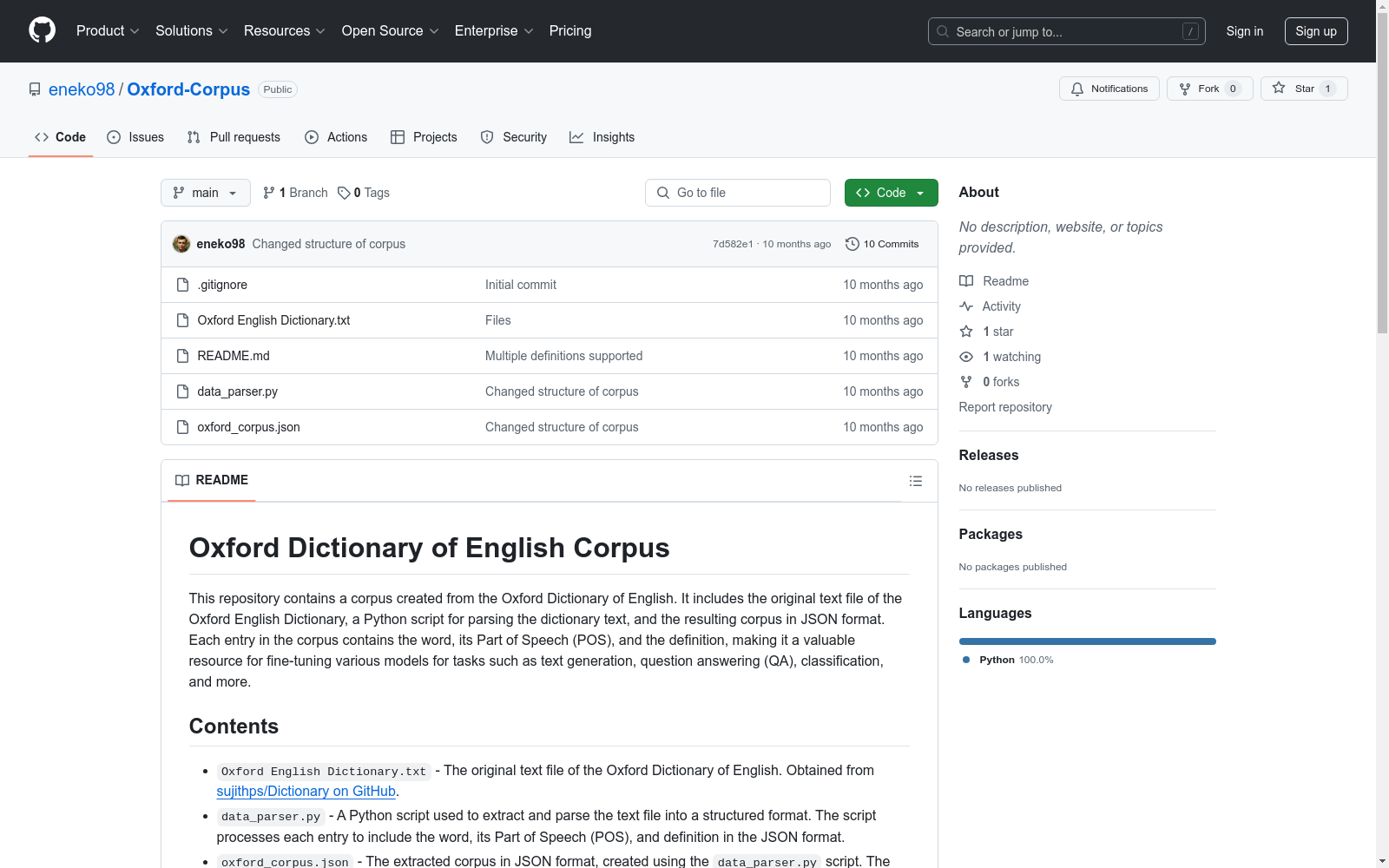
Task: Expand the Enterprise menu
Action: coord(494,30)
